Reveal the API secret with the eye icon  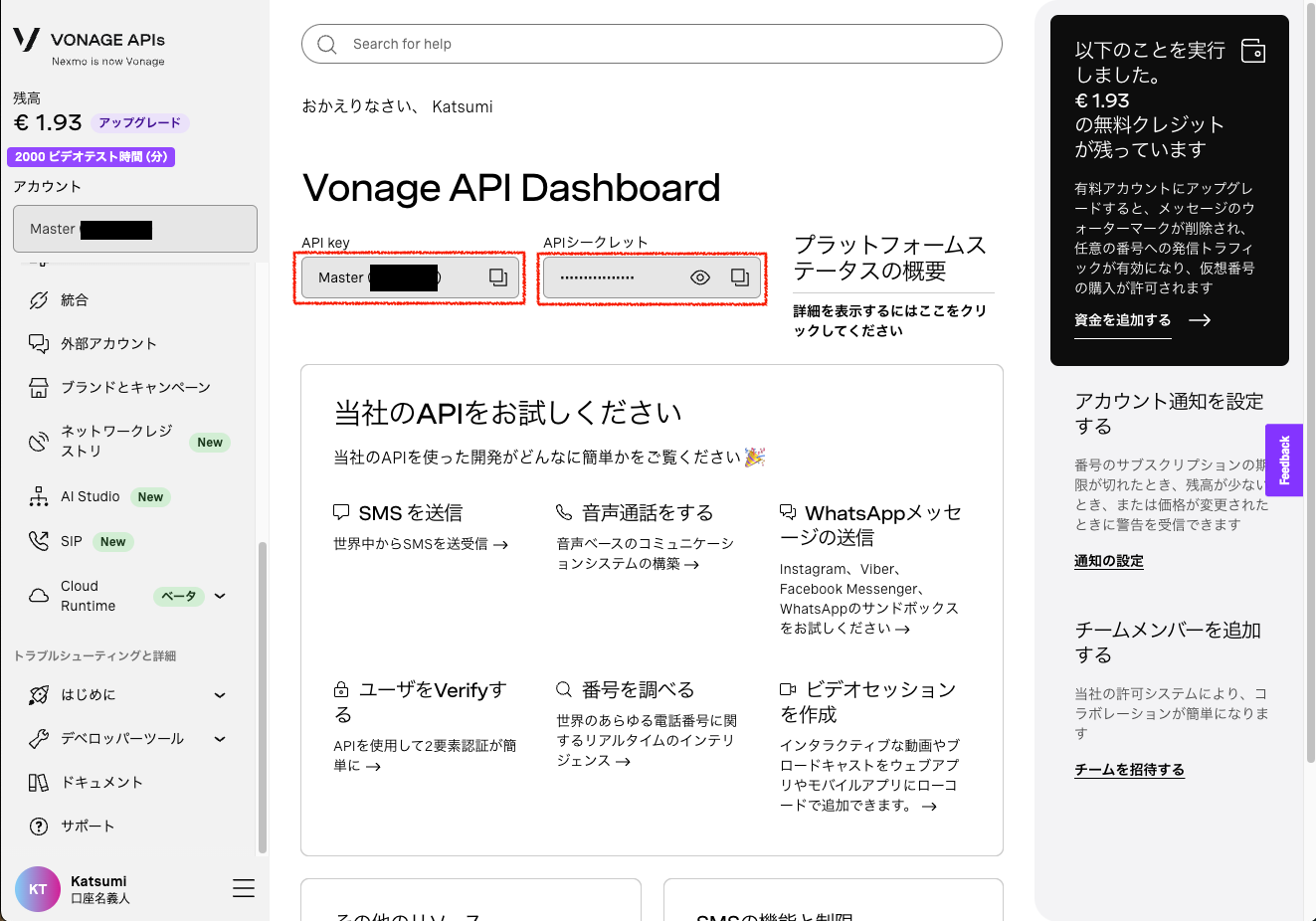point(700,277)
